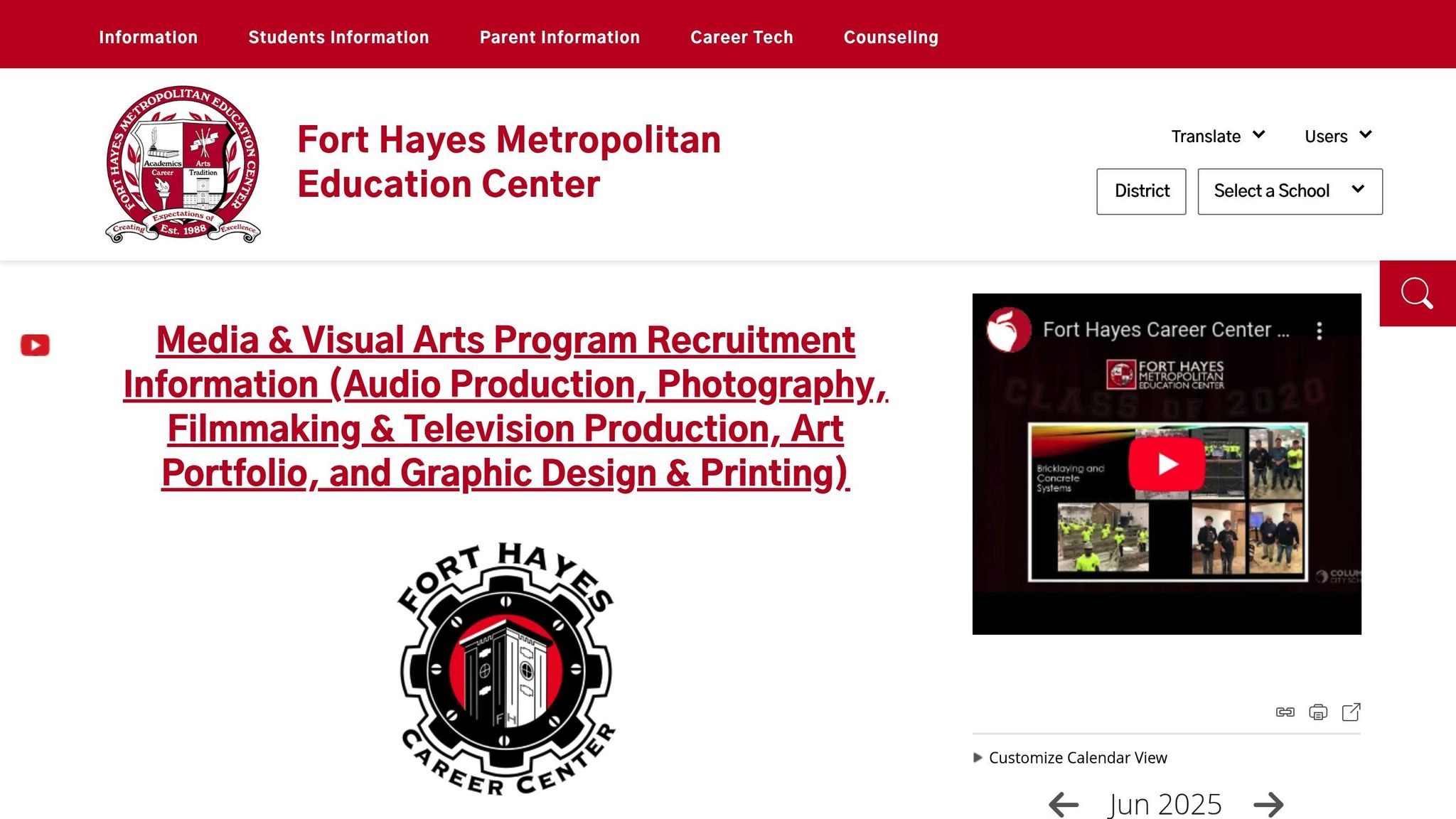1456x819 pixels.
Task: Open Media & Visual Arts Program Recruitment link
Action: (x=505, y=407)
